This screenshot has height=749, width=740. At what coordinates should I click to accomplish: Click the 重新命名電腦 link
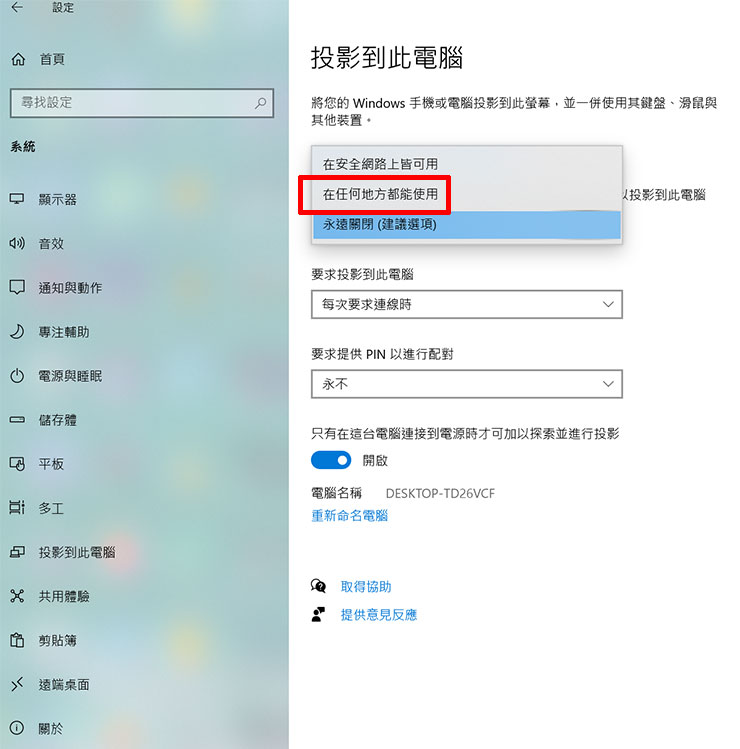pyautogui.click(x=349, y=515)
